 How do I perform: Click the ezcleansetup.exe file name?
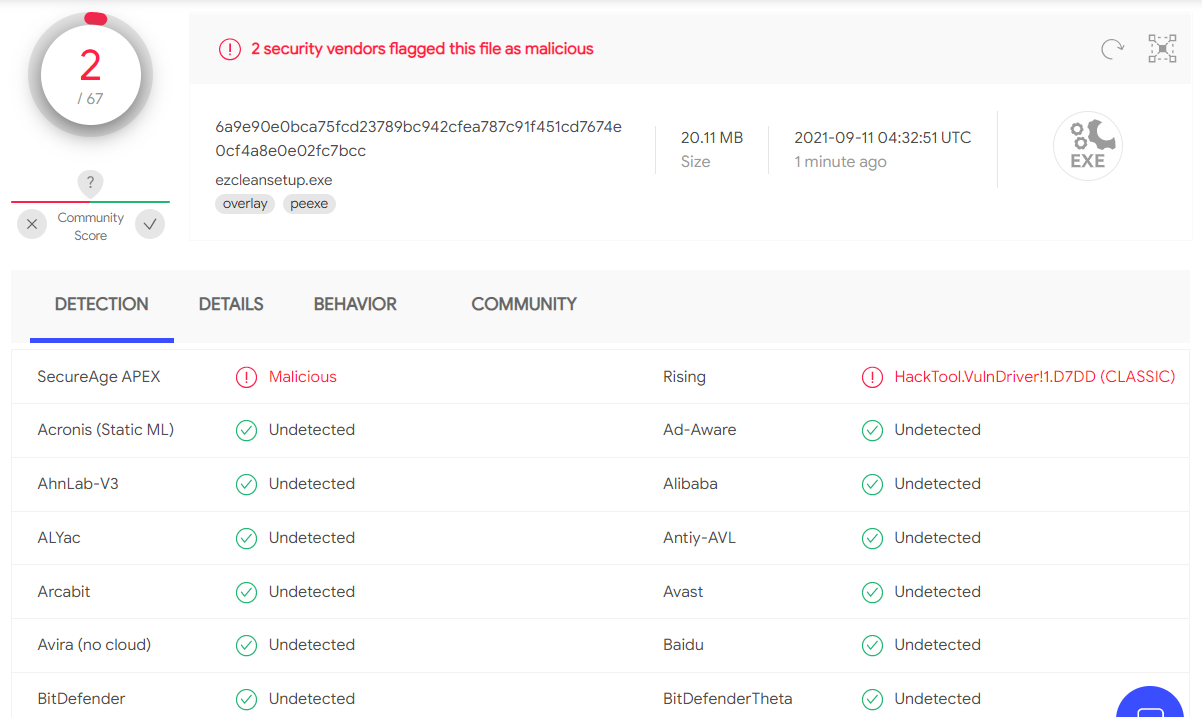[x=274, y=180]
